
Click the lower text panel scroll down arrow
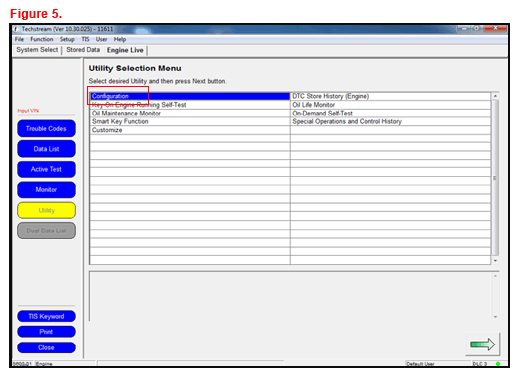[x=495, y=317]
